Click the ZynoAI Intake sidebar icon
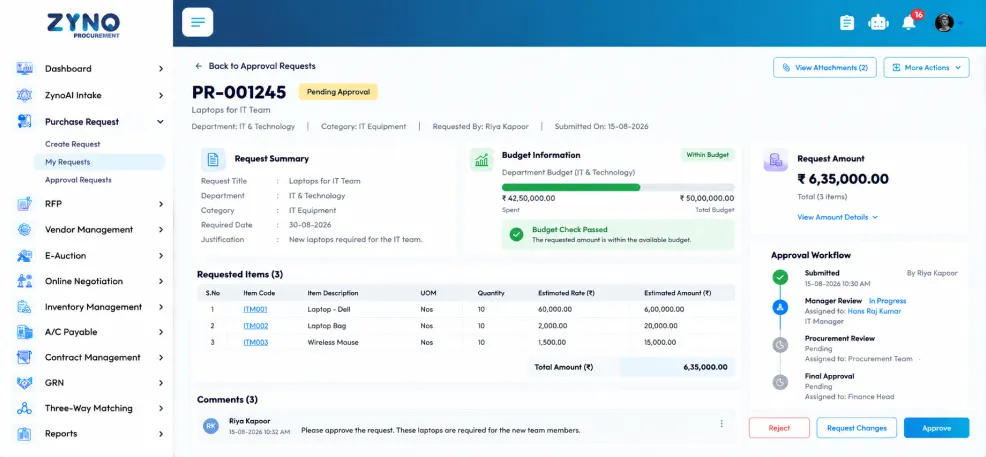 25,96
